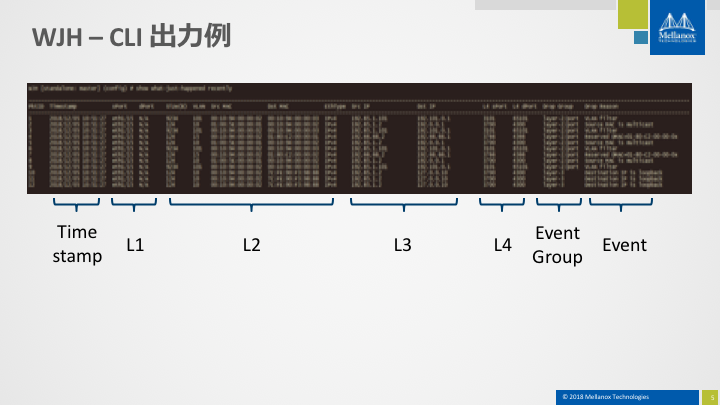Click the 'show what-just-happened' command line
The image size is (720, 405).
pyautogui.click(x=130, y=88)
